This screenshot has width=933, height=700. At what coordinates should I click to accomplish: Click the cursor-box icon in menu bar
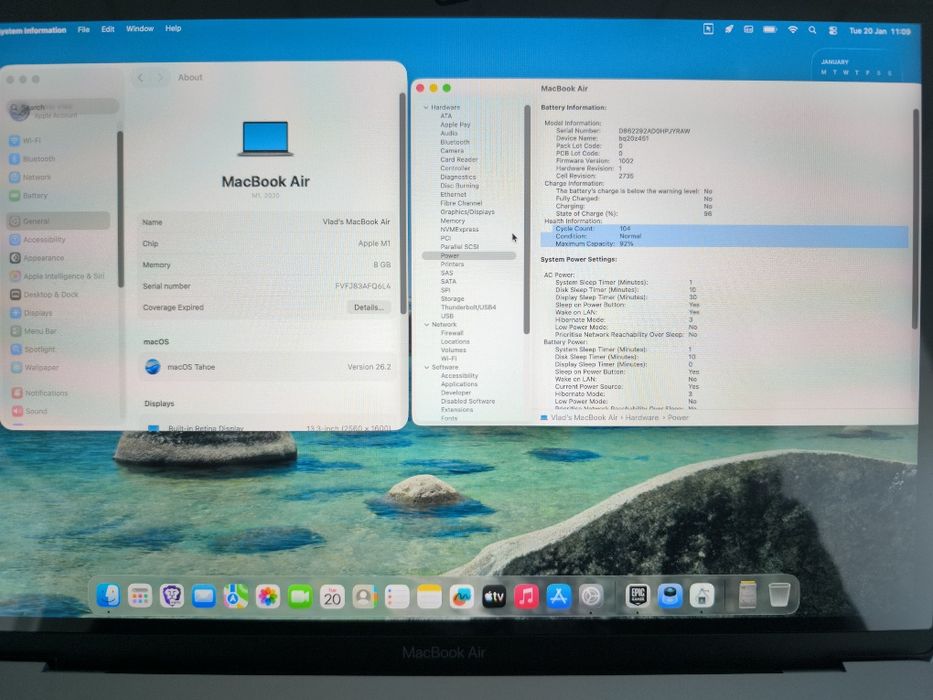click(708, 29)
